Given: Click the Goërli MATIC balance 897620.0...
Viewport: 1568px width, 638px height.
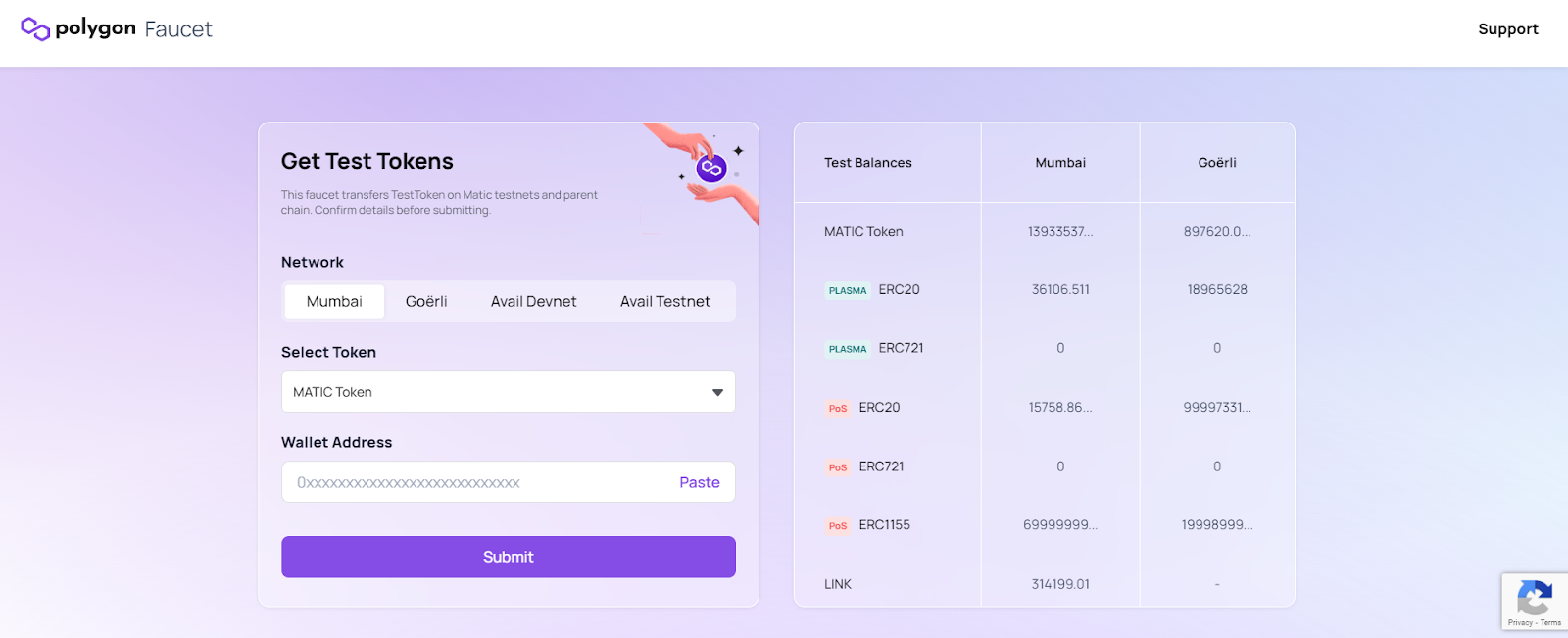Looking at the screenshot, I should pos(1217,232).
